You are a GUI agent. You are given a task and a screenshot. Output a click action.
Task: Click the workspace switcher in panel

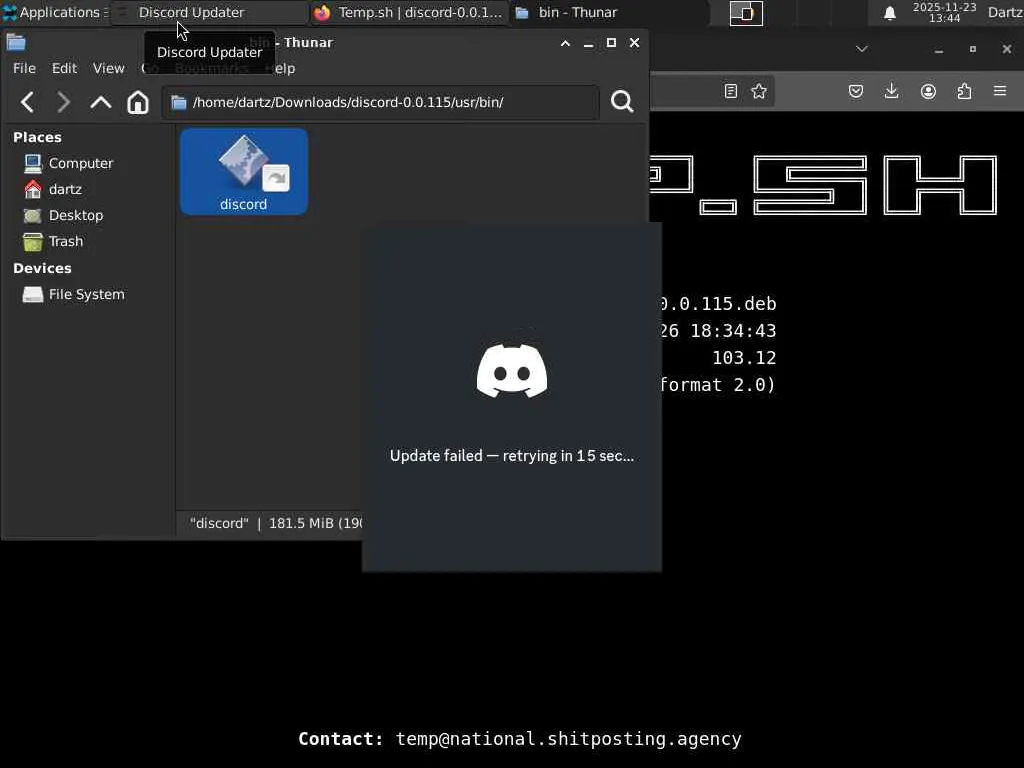(746, 13)
